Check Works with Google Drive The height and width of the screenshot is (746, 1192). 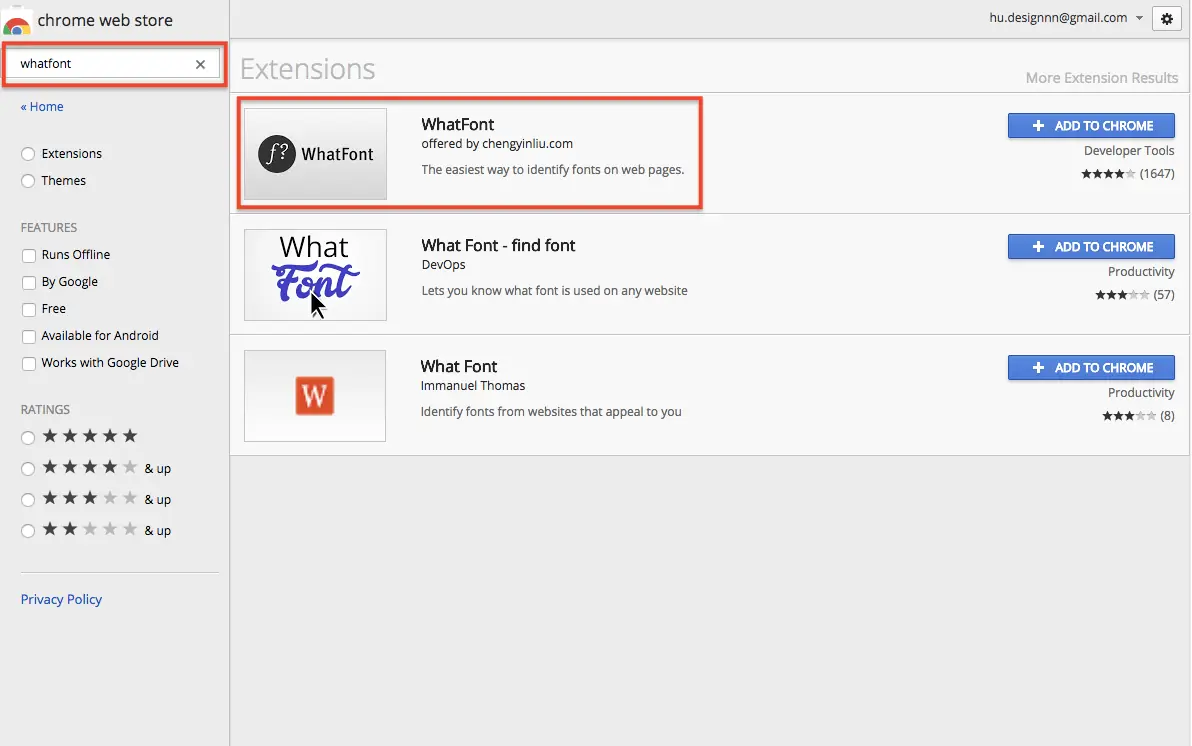(29, 363)
